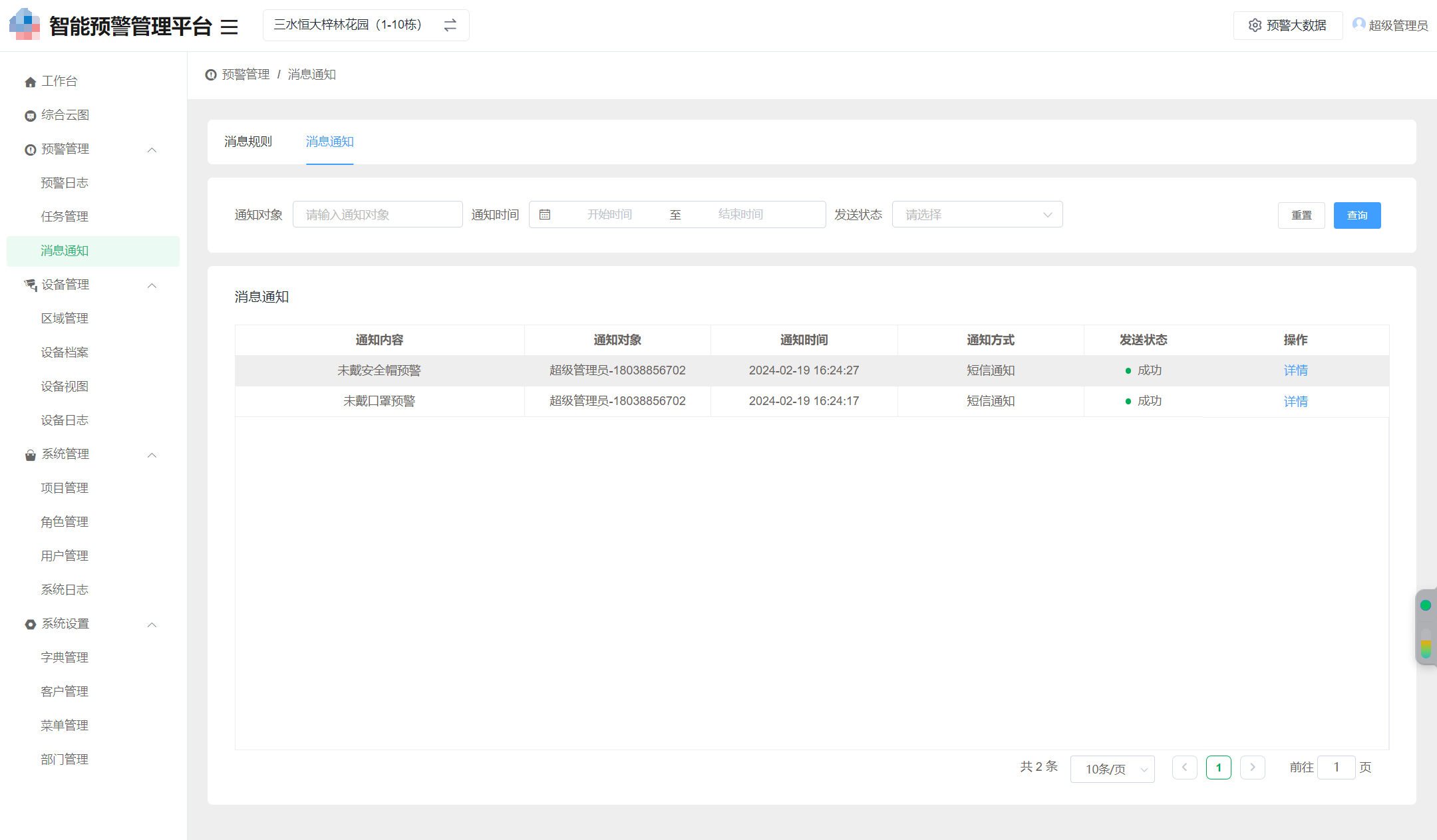This screenshot has height=840, width=1437.
Task: Click the 未戴安全帽预警 cell
Action: tap(379, 370)
